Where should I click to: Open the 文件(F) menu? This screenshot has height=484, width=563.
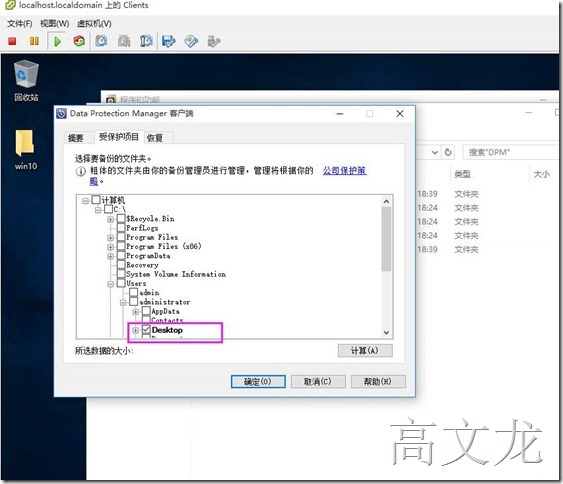[x=19, y=24]
